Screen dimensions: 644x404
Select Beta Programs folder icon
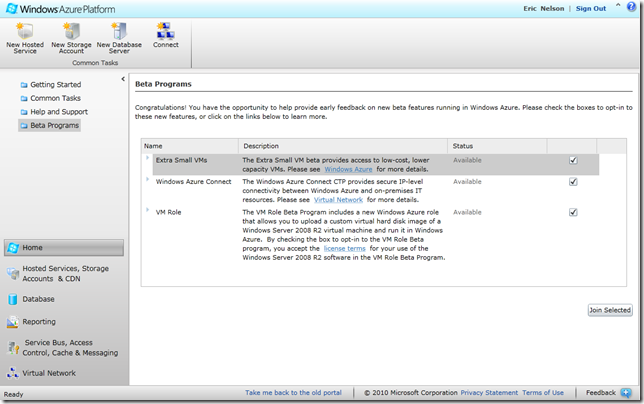(x=24, y=126)
